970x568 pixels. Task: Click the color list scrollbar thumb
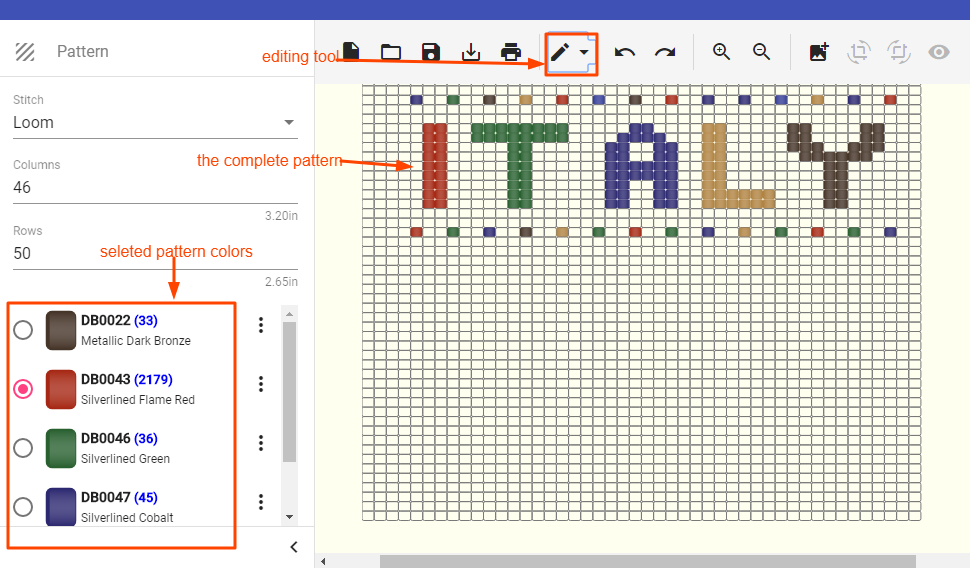point(290,392)
